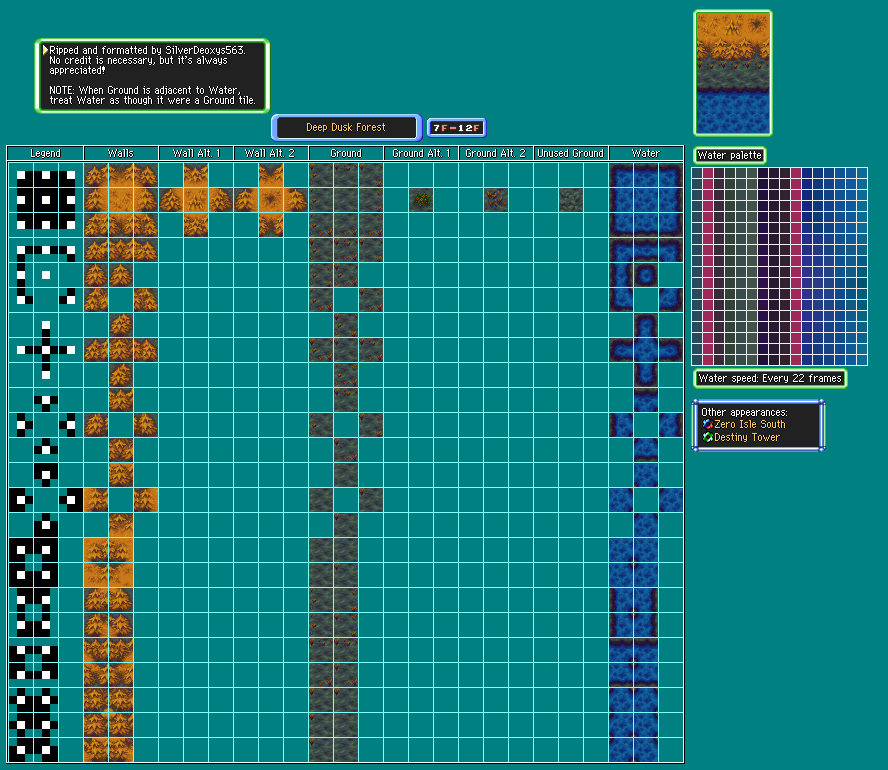Image resolution: width=888 pixels, height=770 pixels.
Task: Click the right tree tile of the Wall Alt. 1 cross
Action: 221,200
